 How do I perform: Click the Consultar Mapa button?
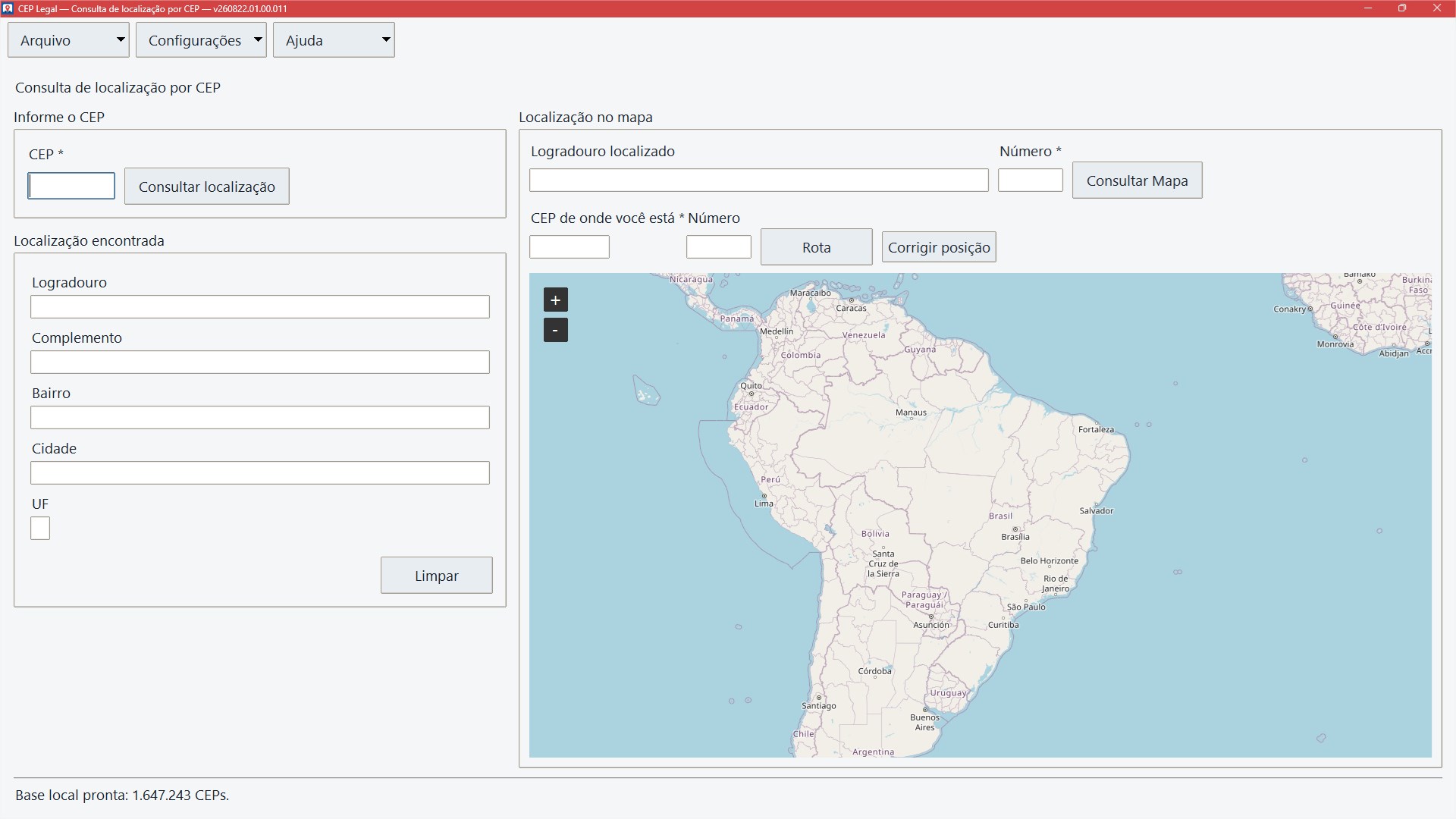point(1137,180)
